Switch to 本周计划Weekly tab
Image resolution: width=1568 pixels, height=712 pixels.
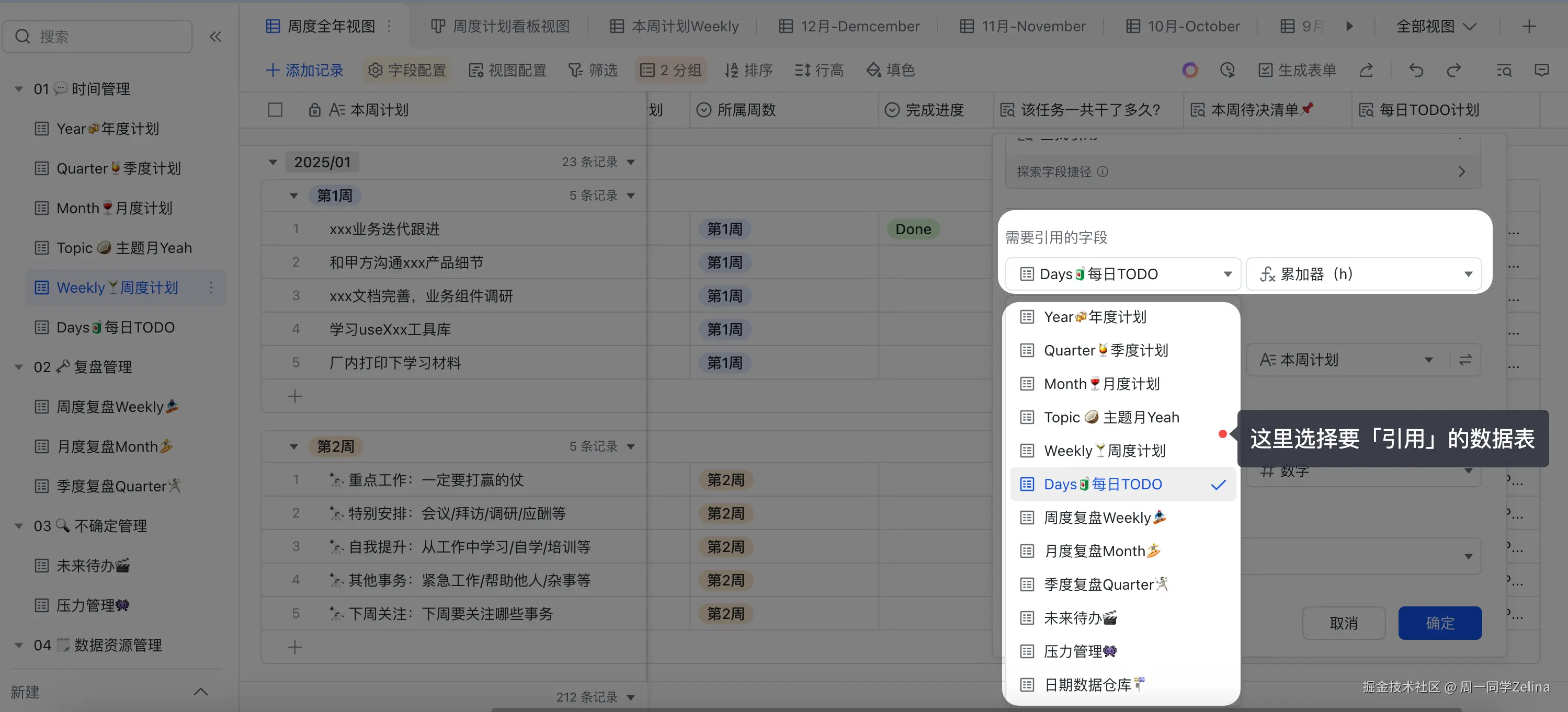pyautogui.click(x=674, y=26)
